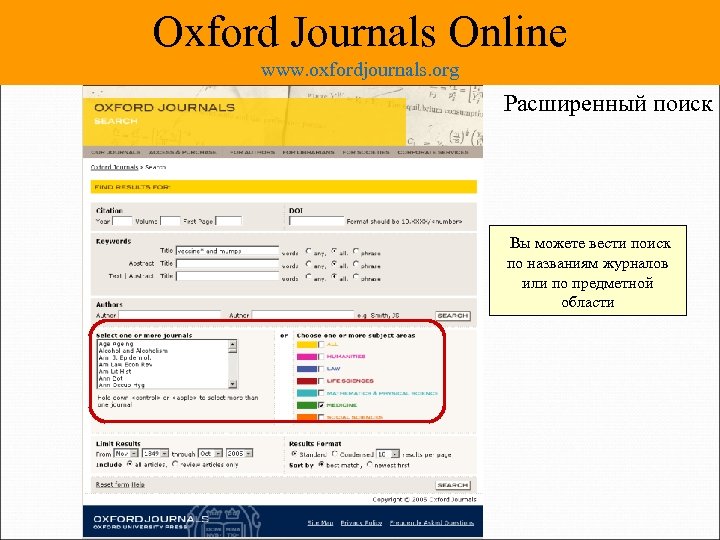
Task: Click the green Medicine color swatch
Action: [307, 405]
